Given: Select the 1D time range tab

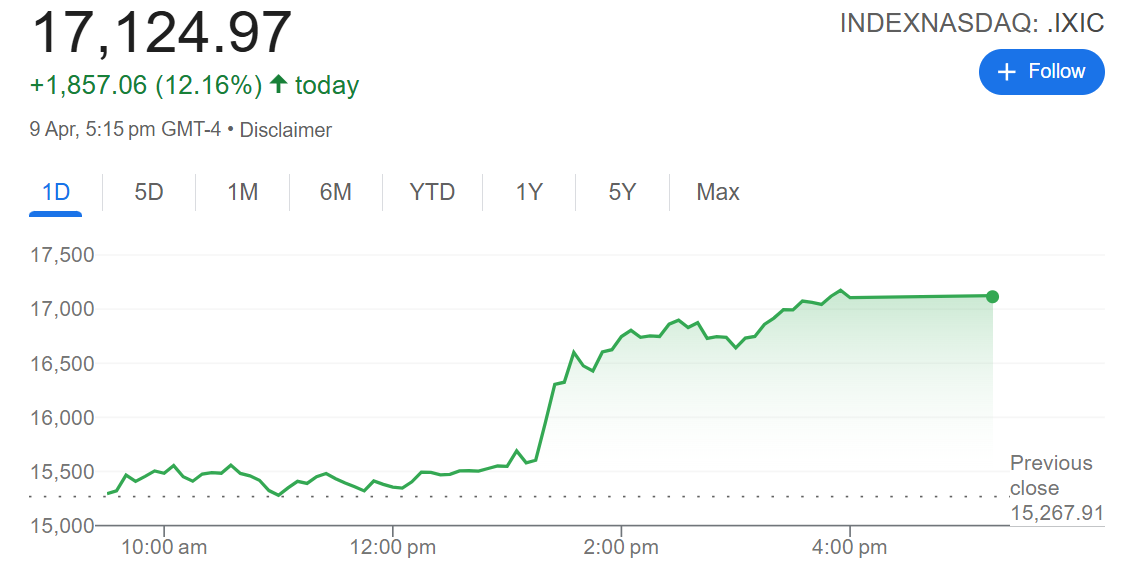Looking at the screenshot, I should click(x=56, y=192).
